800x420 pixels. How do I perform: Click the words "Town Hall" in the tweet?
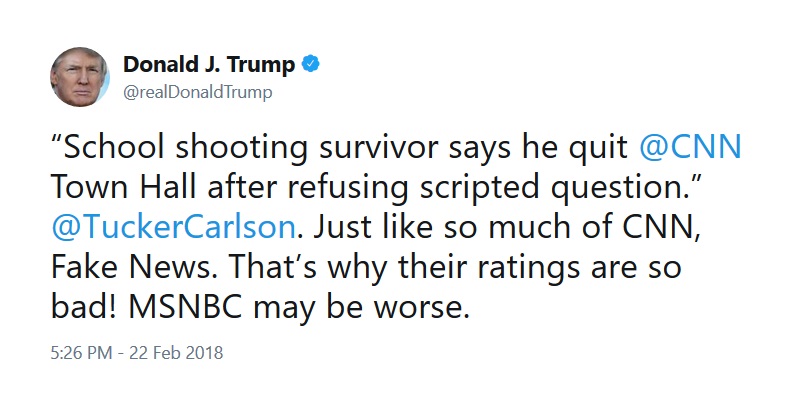tap(123, 187)
